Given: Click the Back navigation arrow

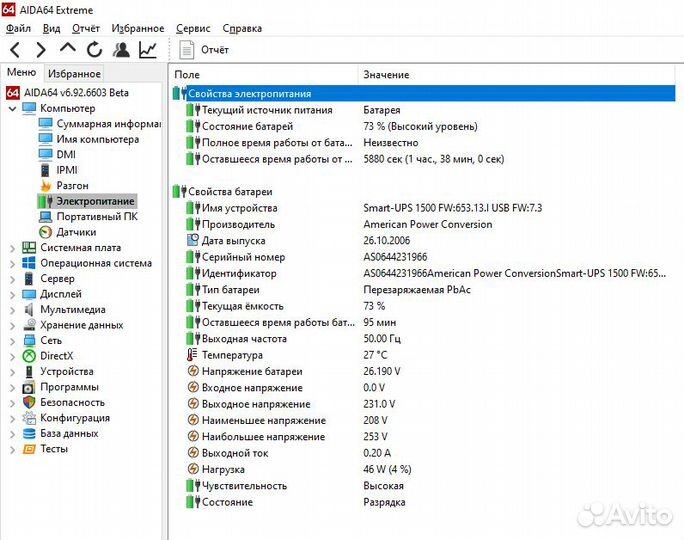Looking at the screenshot, I should click(15, 50).
